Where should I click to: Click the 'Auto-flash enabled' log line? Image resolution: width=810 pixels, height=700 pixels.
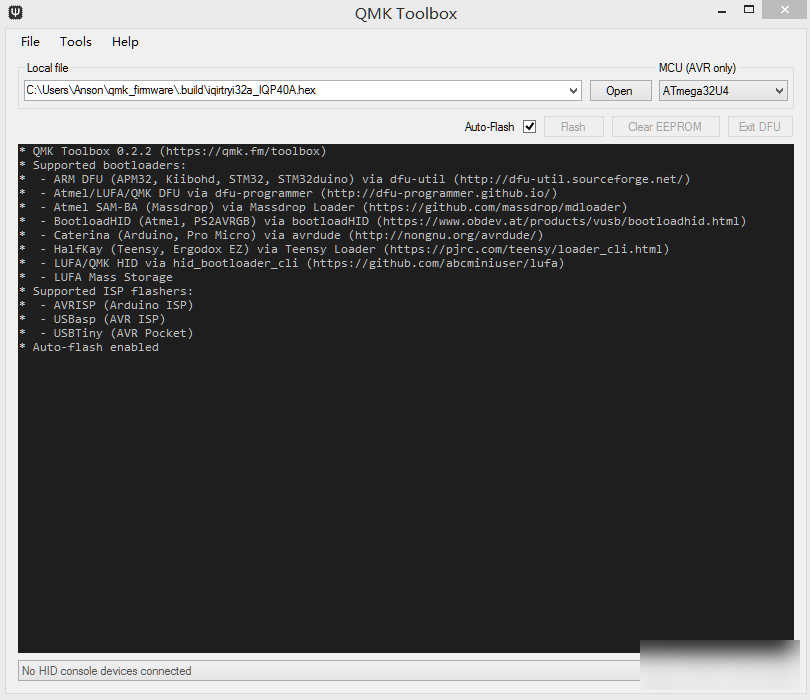tap(89, 347)
